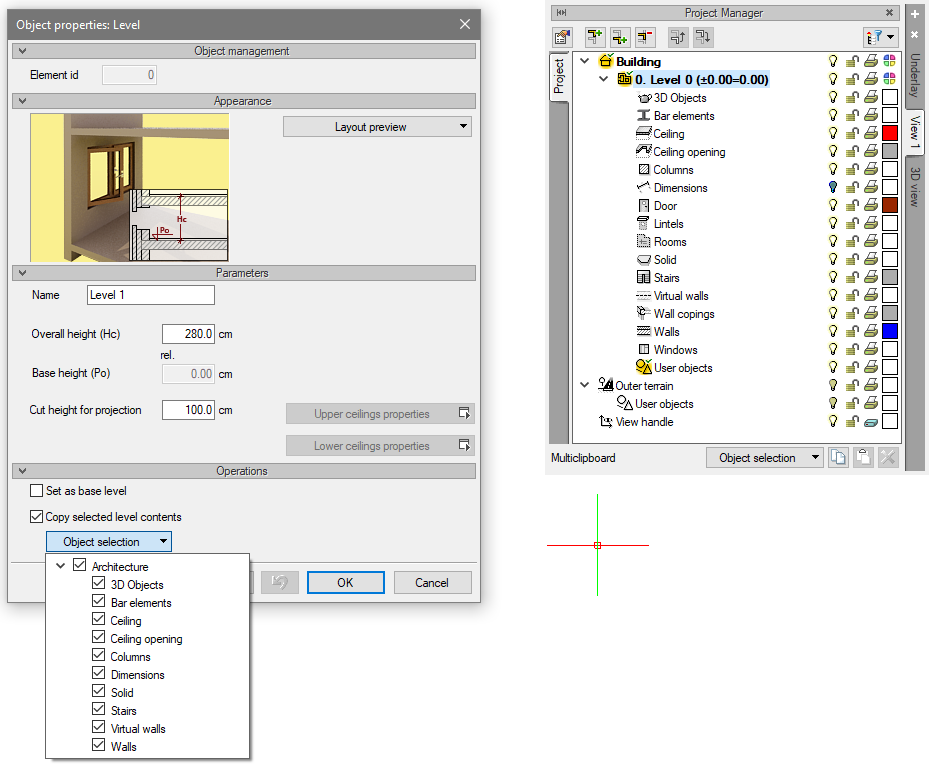Uncheck the Architecture checkbox in dropdown list

[79, 565]
